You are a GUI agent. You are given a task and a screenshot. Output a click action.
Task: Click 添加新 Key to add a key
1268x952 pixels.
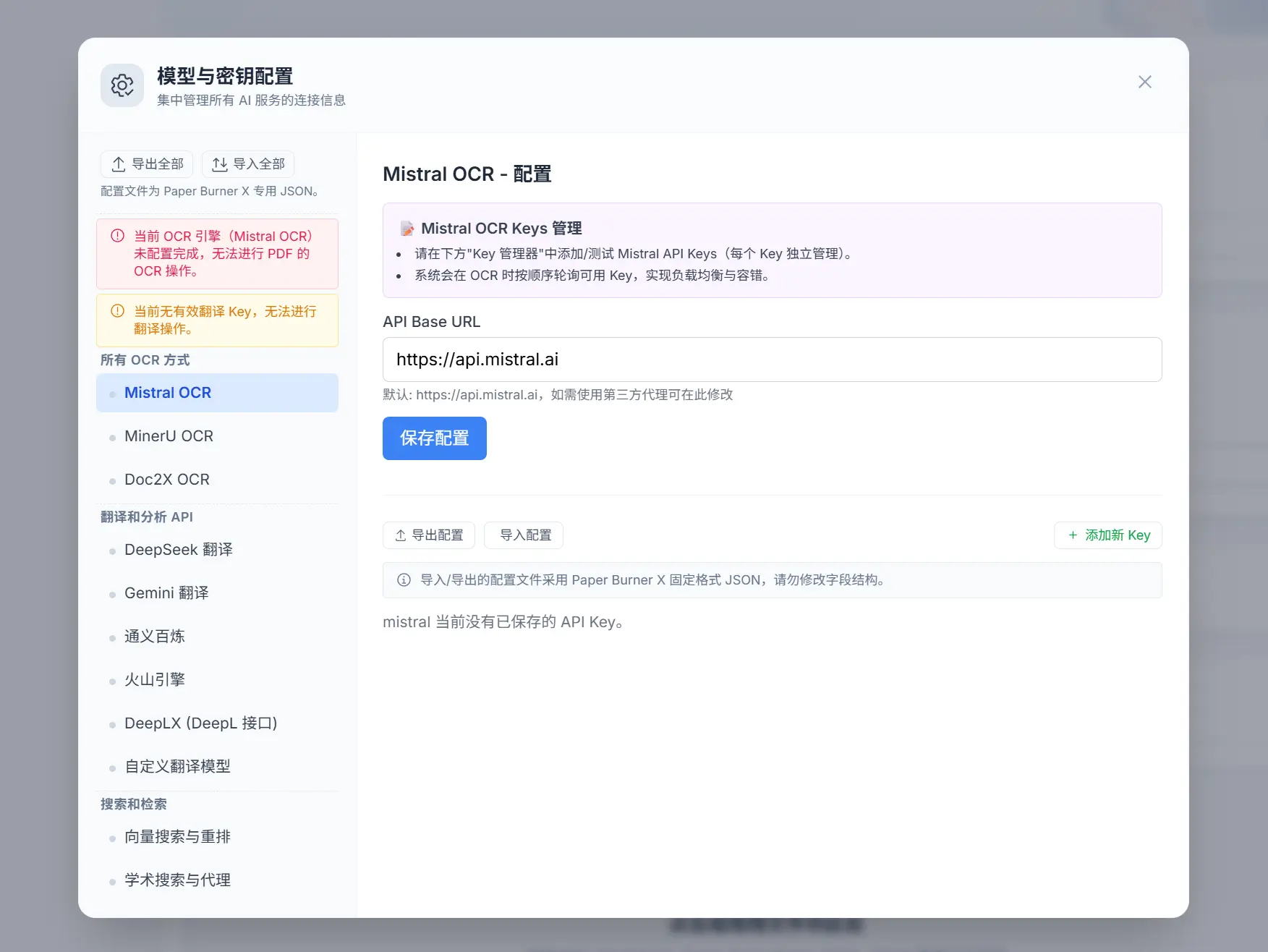[1107, 535]
